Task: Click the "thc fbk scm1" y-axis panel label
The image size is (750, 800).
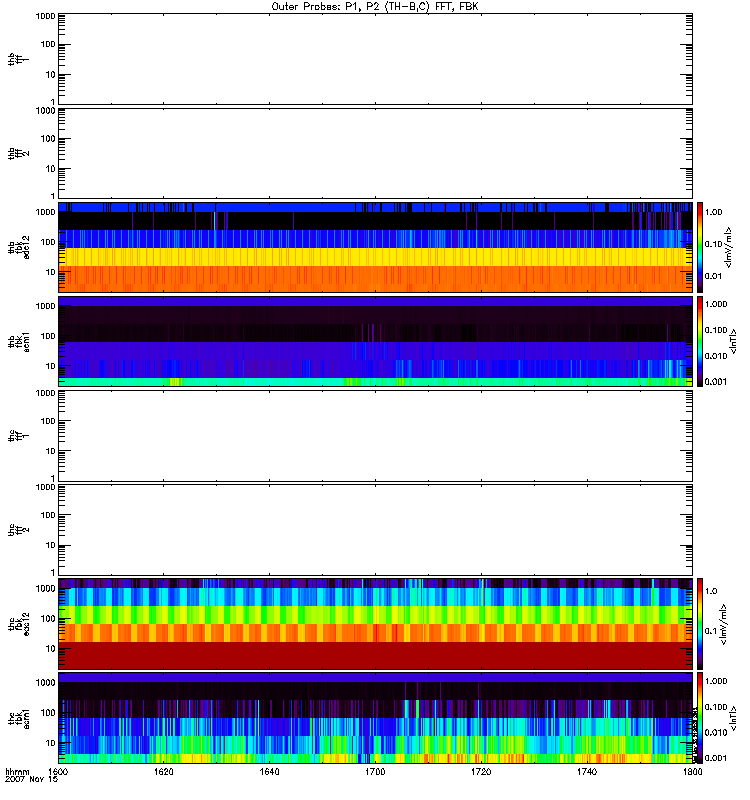Action: 18,718
